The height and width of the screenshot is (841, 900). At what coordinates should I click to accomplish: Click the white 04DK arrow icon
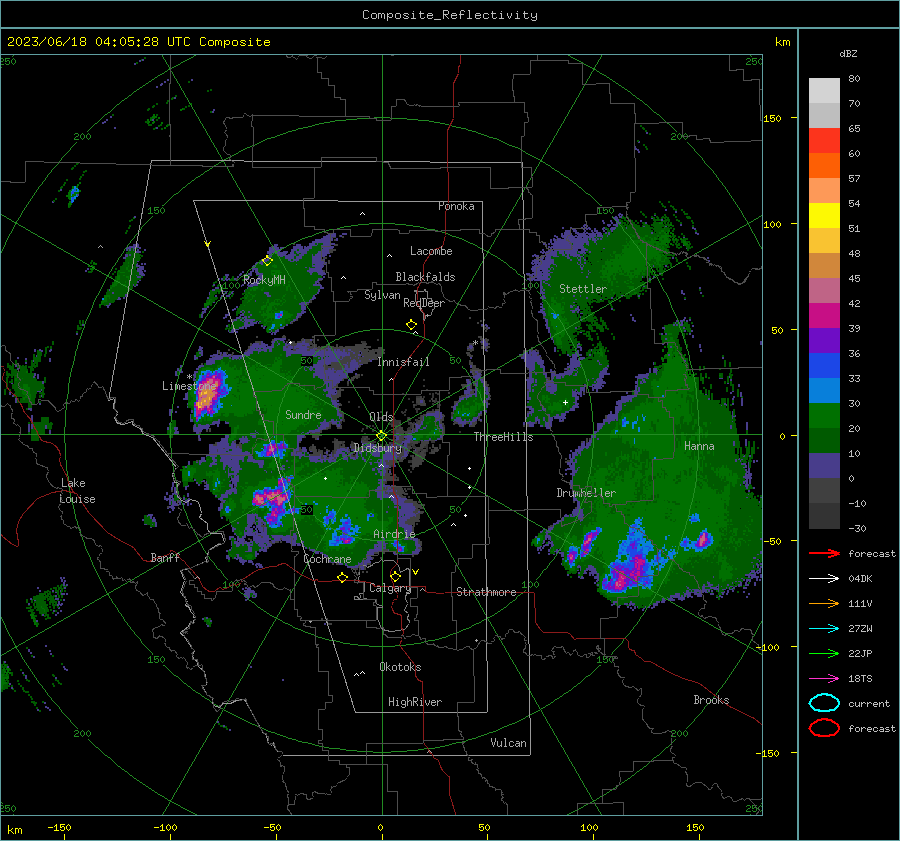click(824, 578)
